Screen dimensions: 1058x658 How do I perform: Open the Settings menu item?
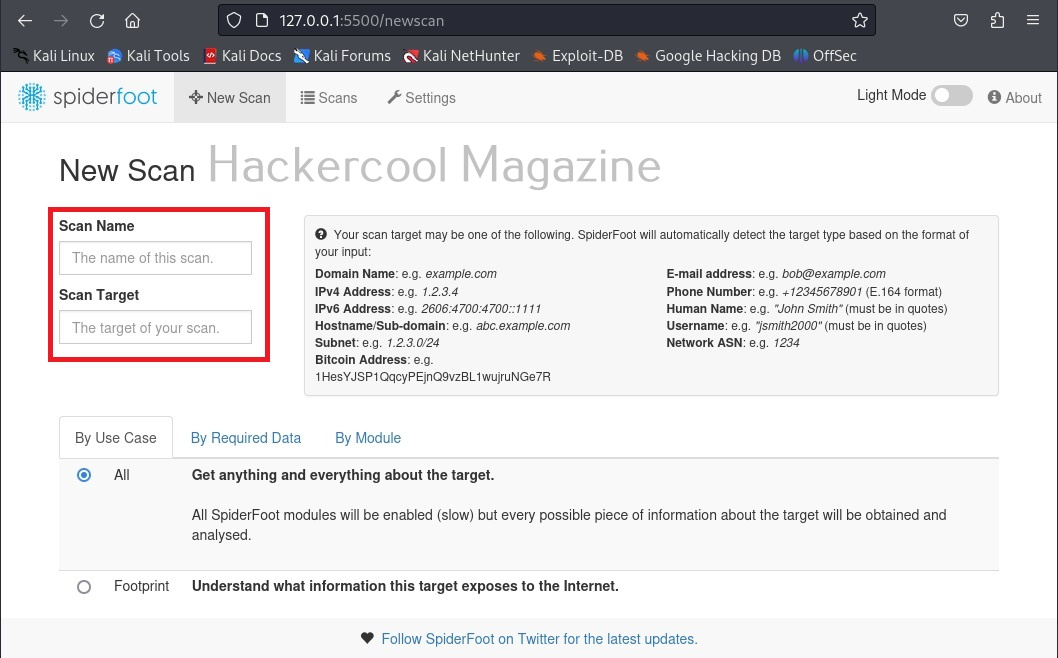[422, 98]
